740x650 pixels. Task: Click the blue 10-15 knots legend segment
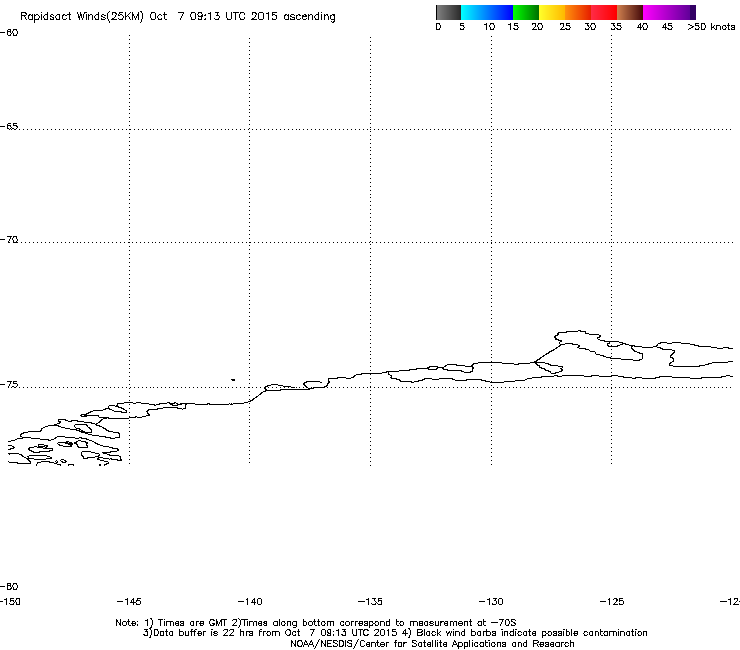tap(500, 12)
